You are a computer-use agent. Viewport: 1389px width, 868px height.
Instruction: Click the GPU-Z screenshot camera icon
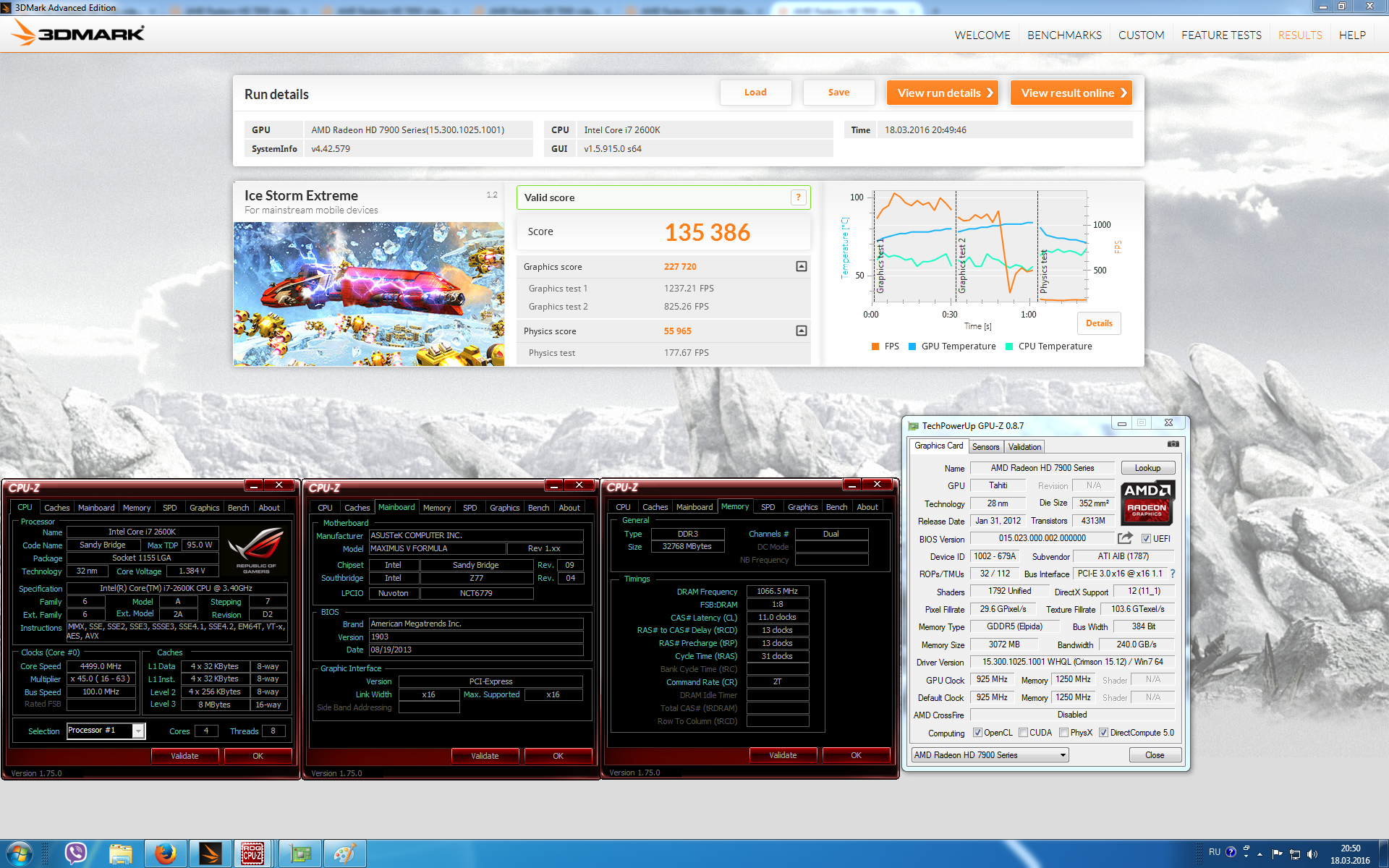[1173, 444]
